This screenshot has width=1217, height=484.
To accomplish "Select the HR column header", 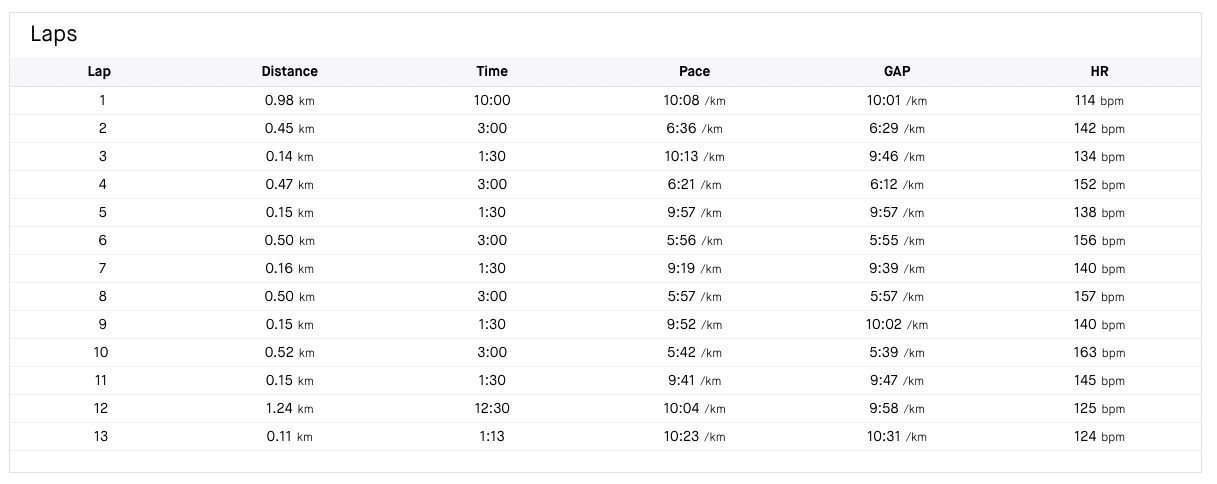I will click(x=1099, y=72).
